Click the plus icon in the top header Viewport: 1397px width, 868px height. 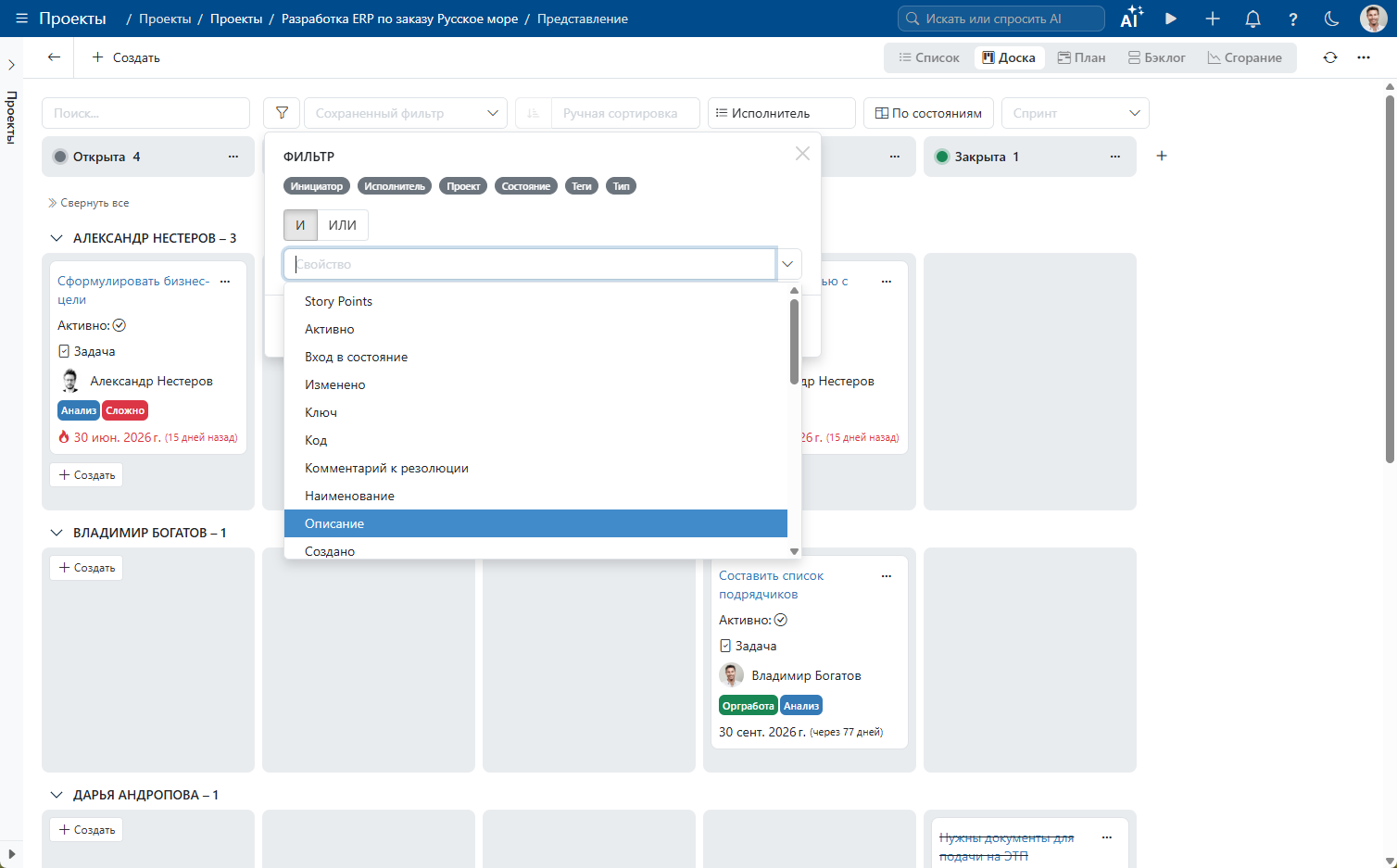pyautogui.click(x=1212, y=19)
